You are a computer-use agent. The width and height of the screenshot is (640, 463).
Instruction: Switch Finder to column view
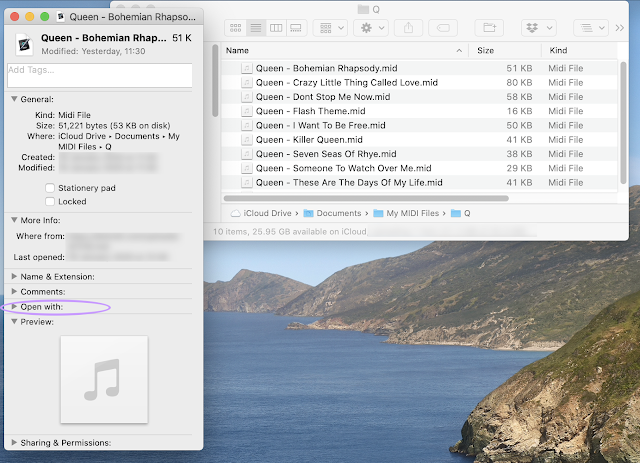pos(276,28)
